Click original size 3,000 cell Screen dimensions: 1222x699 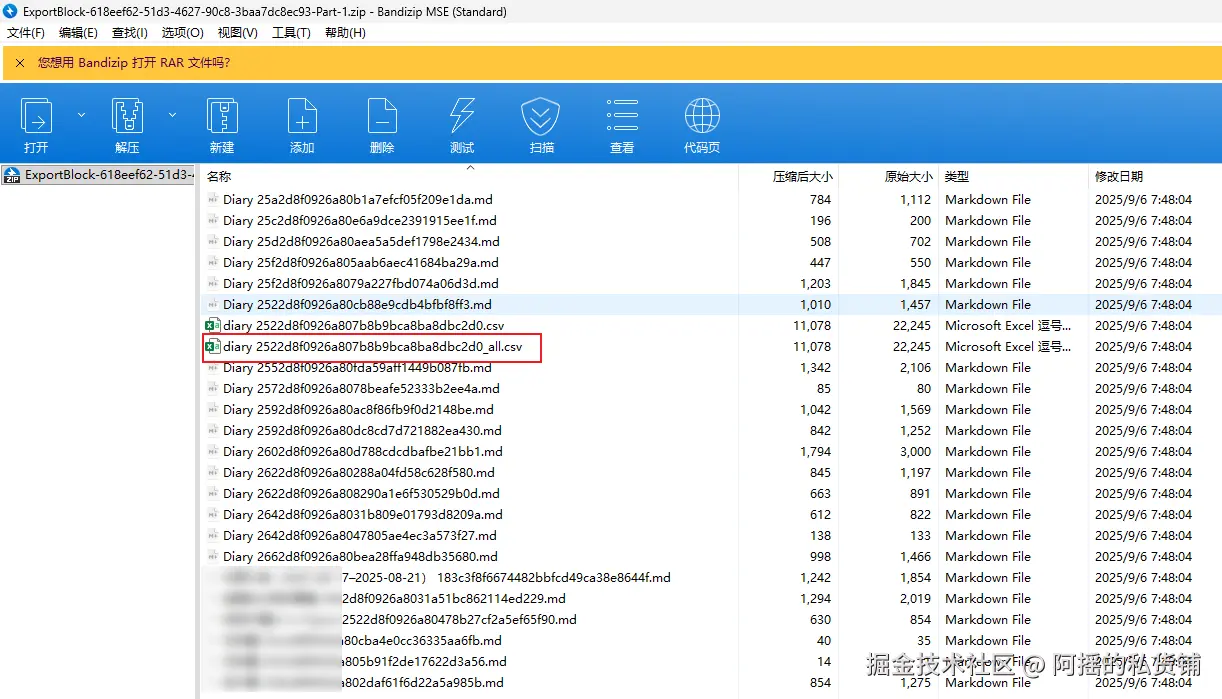tap(915, 452)
